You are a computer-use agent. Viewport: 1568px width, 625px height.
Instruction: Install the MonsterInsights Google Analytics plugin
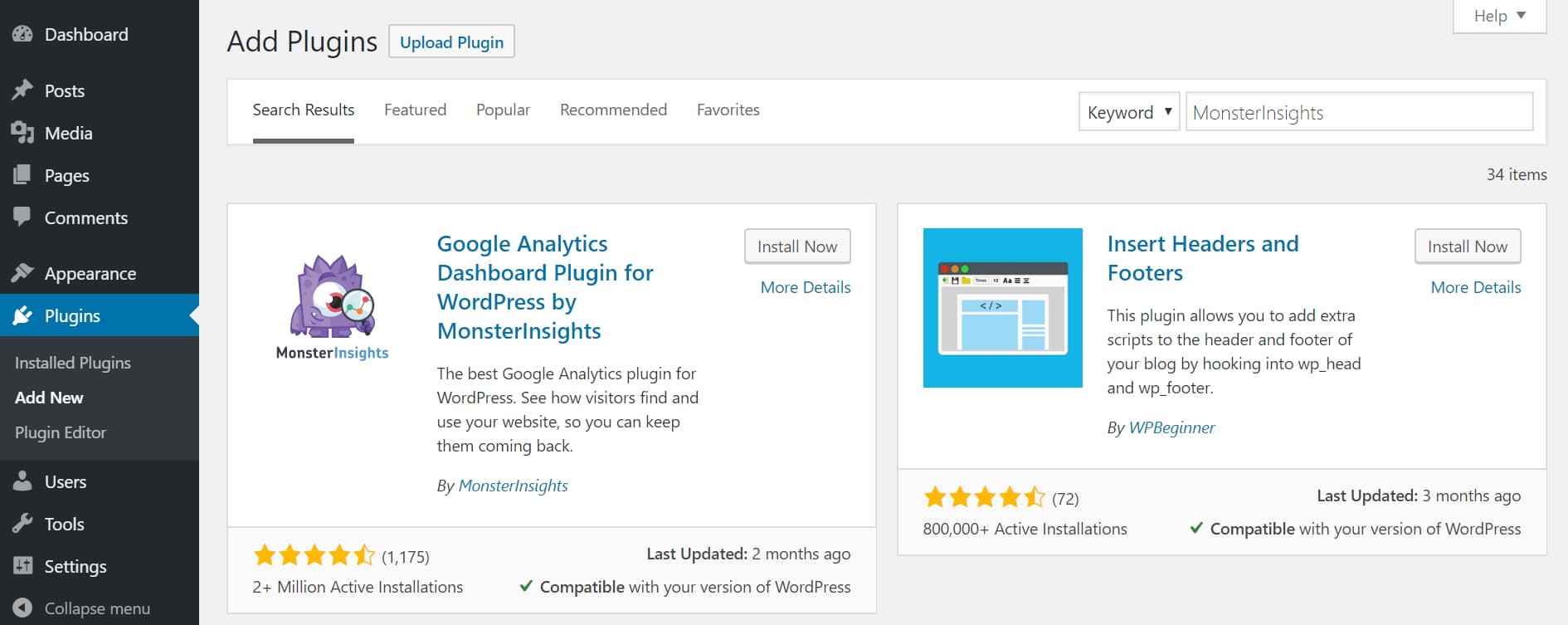click(797, 247)
